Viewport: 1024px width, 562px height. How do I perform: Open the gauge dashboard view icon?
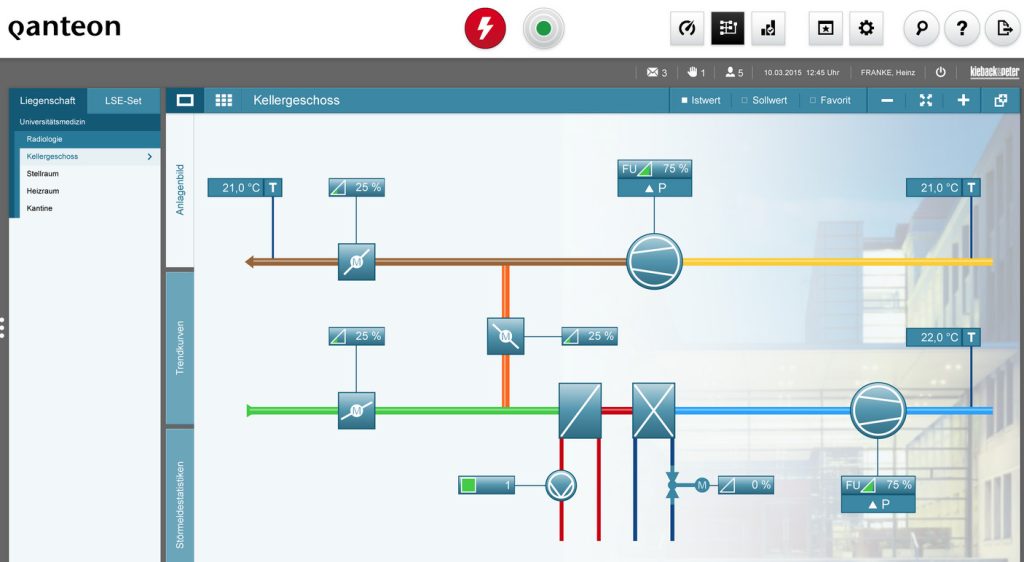click(687, 29)
